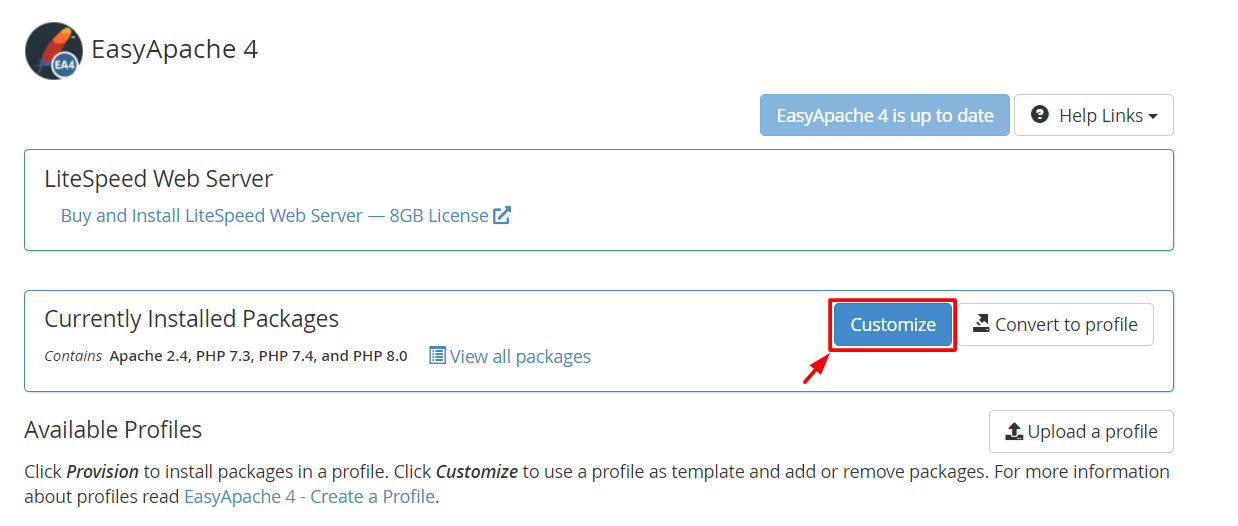Click the list icon beside View all packages
The width and height of the screenshot is (1238, 526).
[x=437, y=355]
